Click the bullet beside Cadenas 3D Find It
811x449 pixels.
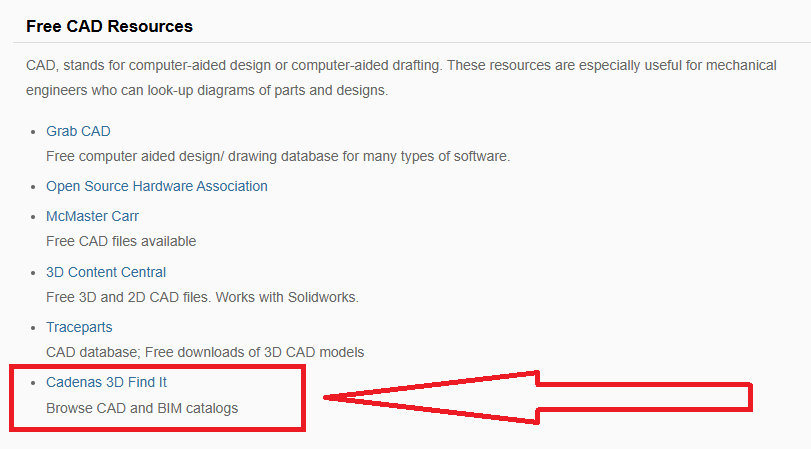(32, 383)
